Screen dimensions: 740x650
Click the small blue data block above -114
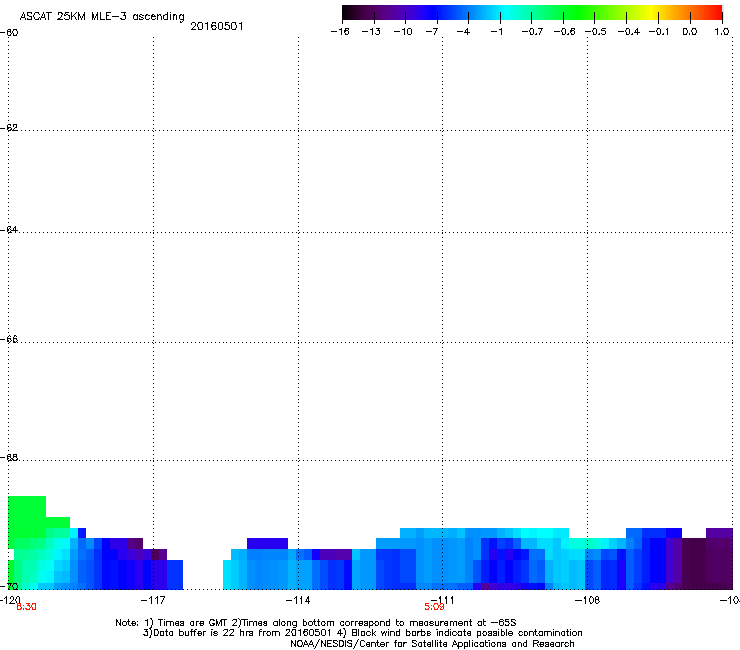267,543
